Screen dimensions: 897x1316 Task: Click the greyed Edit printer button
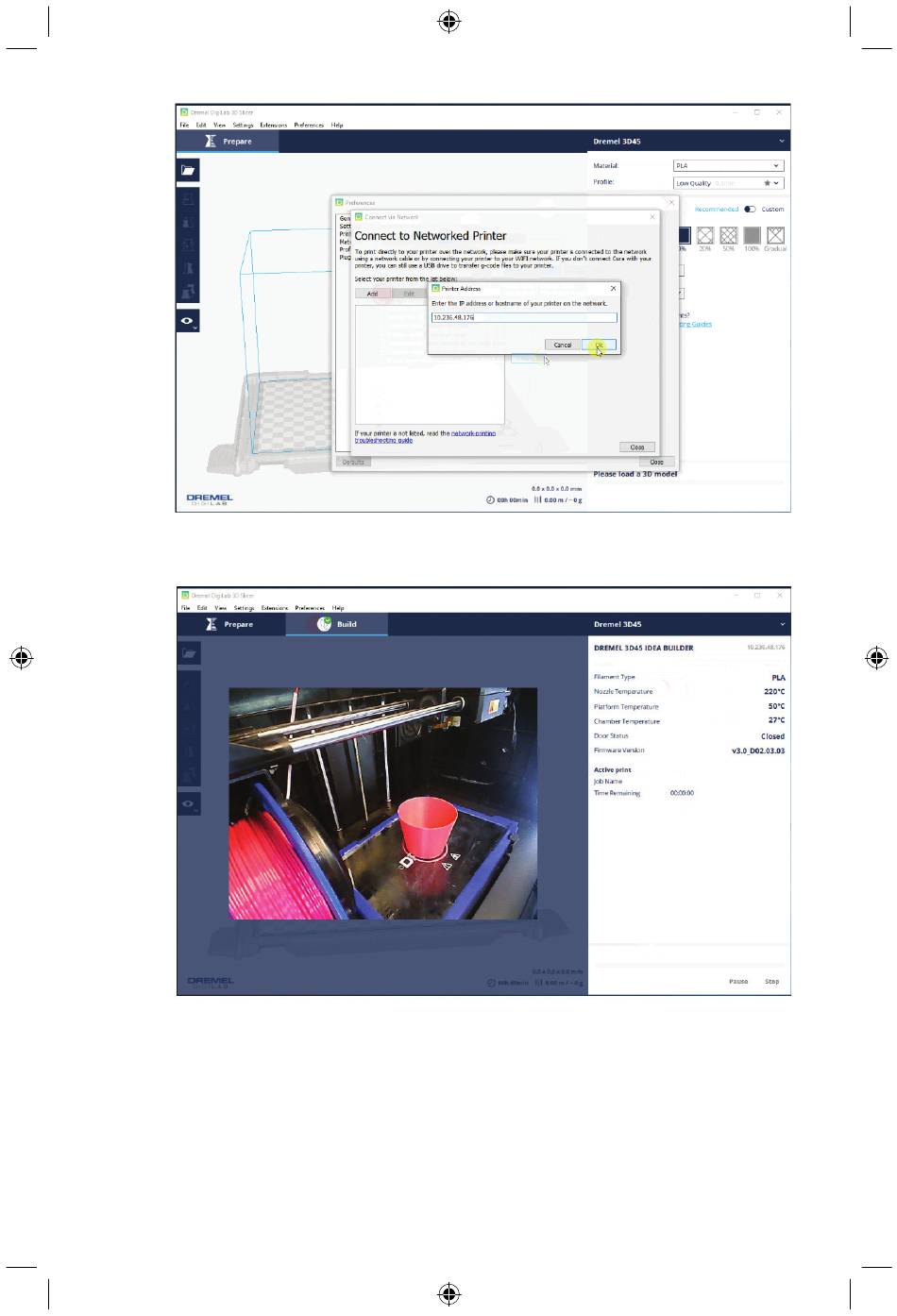(409, 294)
